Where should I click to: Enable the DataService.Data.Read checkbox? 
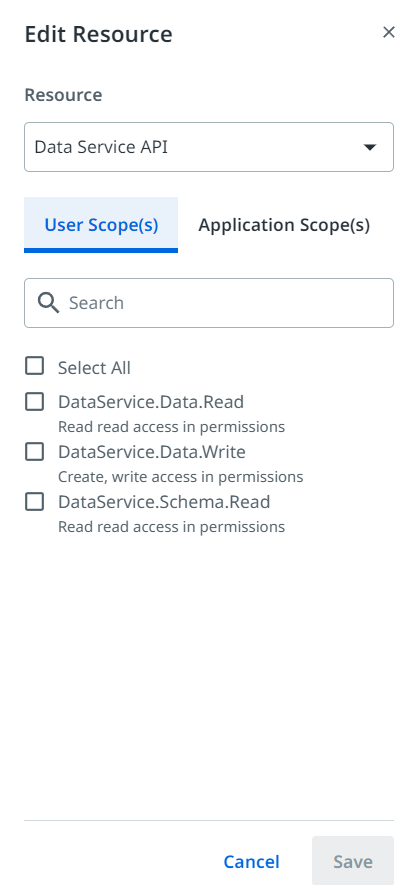coord(34,402)
